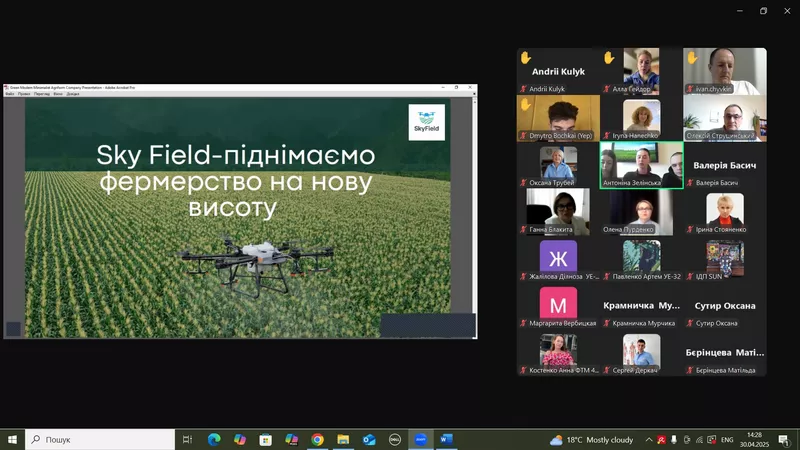Open Microsoft Word from the taskbar
The height and width of the screenshot is (450, 800).
[446, 439]
